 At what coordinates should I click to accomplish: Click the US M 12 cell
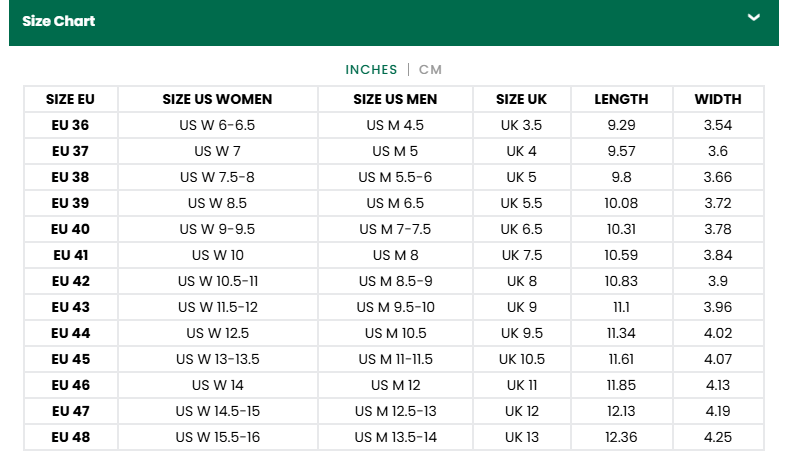click(395, 385)
